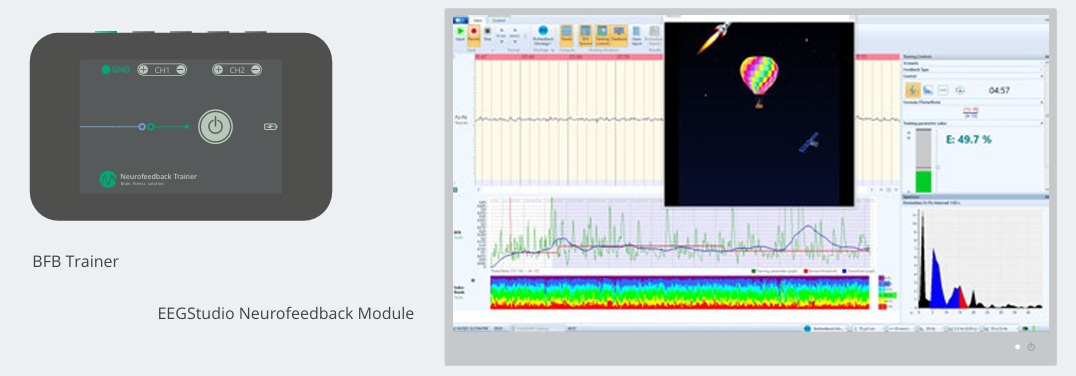Image resolution: width=1076 pixels, height=376 pixels.
Task: Click the red time ruler above EEG trace
Action: coord(569,57)
